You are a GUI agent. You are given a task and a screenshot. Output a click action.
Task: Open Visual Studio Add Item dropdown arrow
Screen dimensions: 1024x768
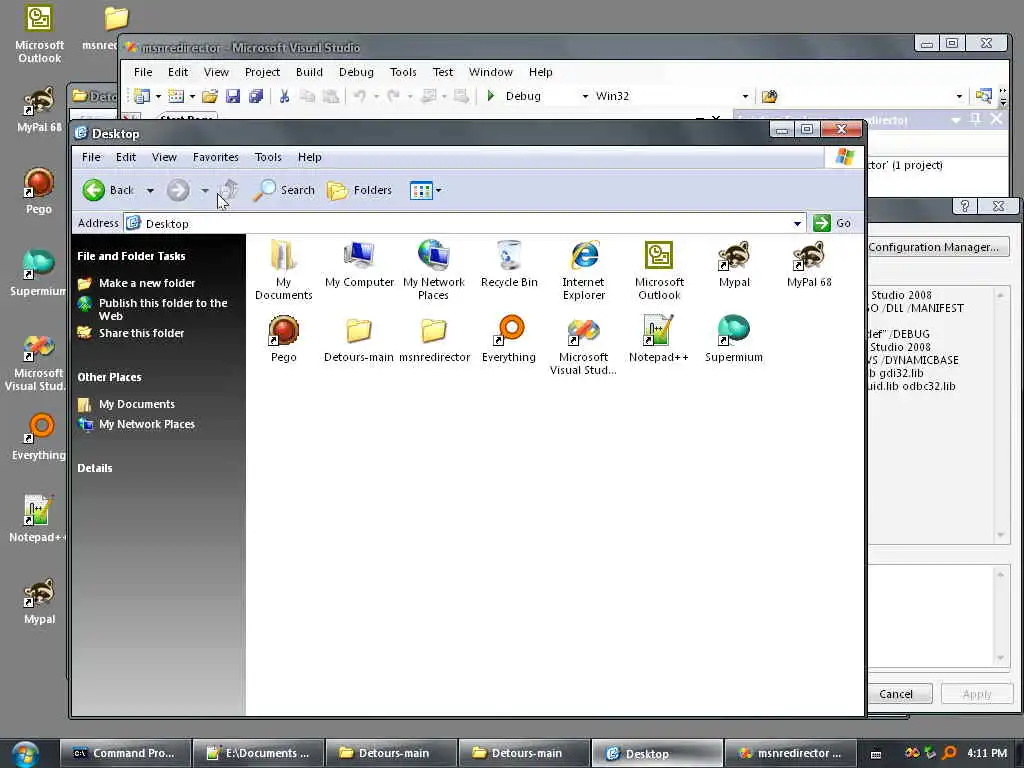coord(192,97)
